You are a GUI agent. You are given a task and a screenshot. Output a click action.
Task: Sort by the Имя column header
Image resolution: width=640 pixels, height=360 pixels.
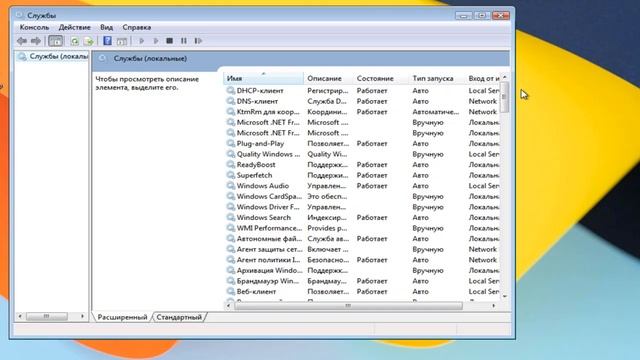coord(263,78)
